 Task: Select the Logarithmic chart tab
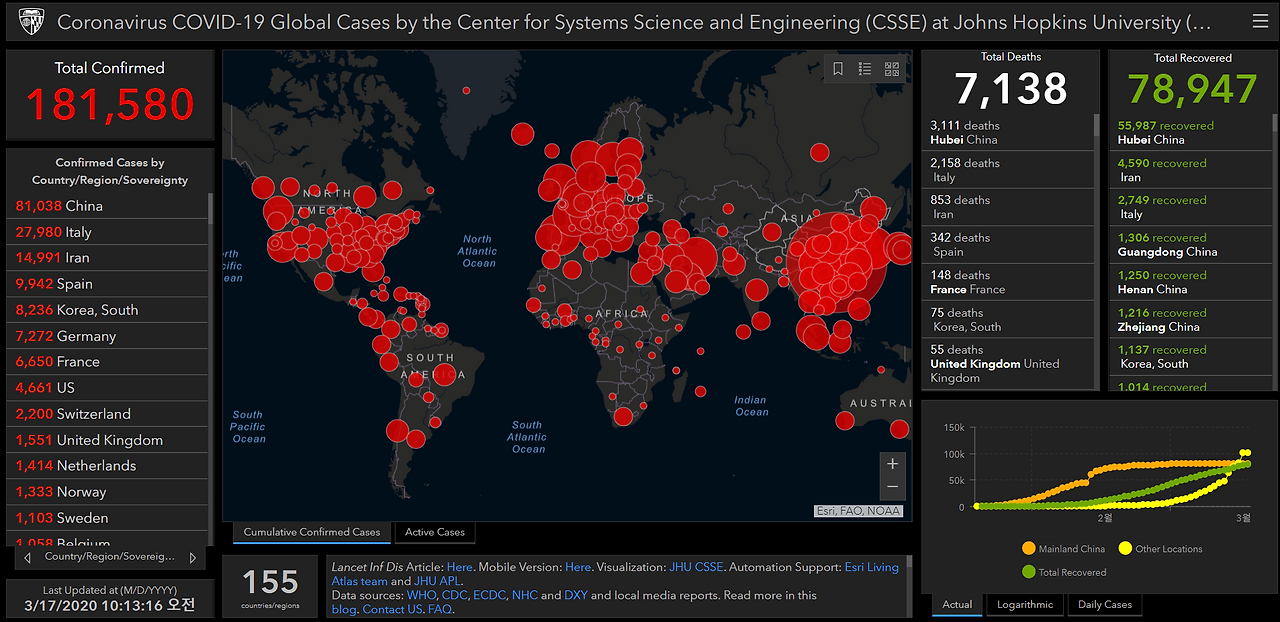(x=1025, y=604)
